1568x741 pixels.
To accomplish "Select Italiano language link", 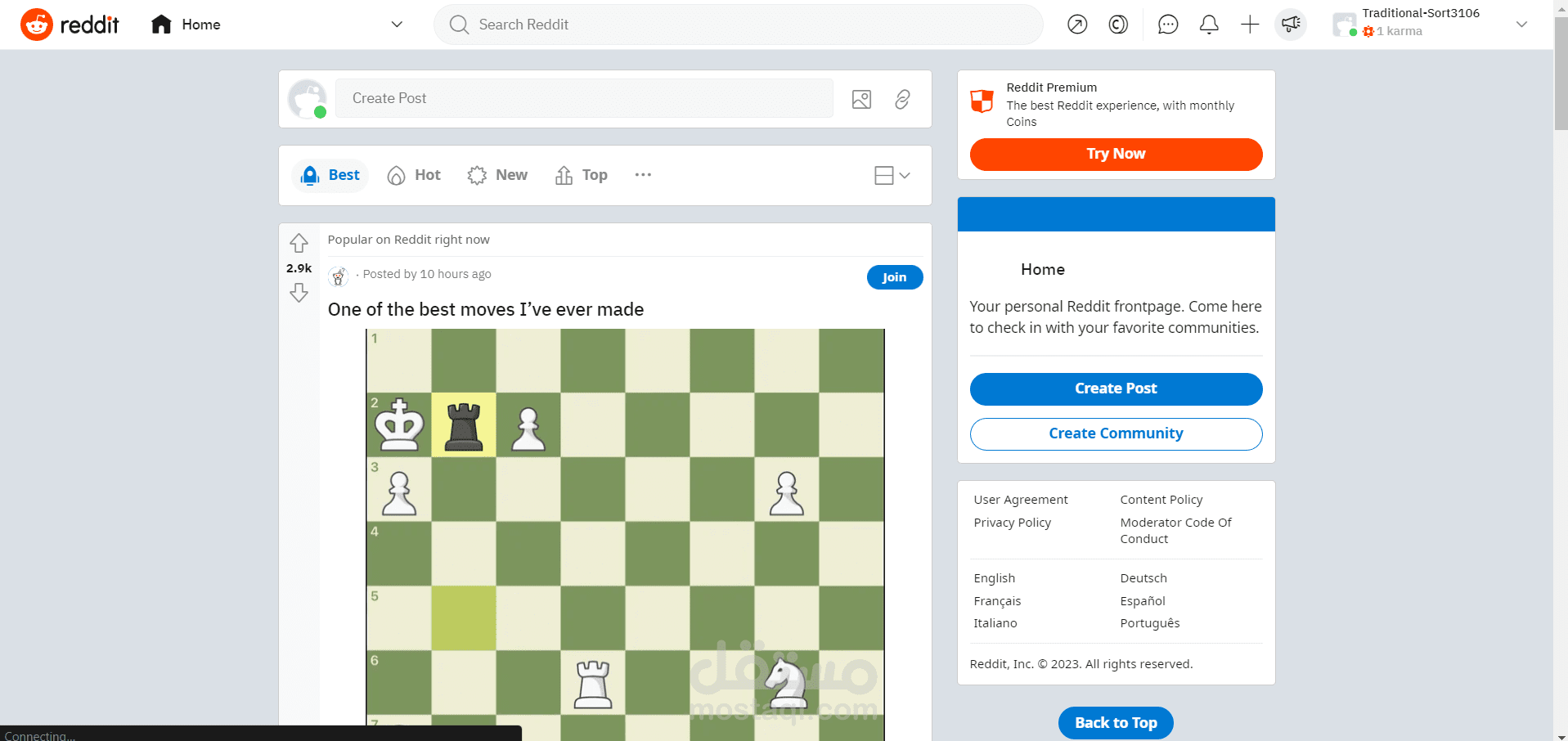I will tap(995, 623).
